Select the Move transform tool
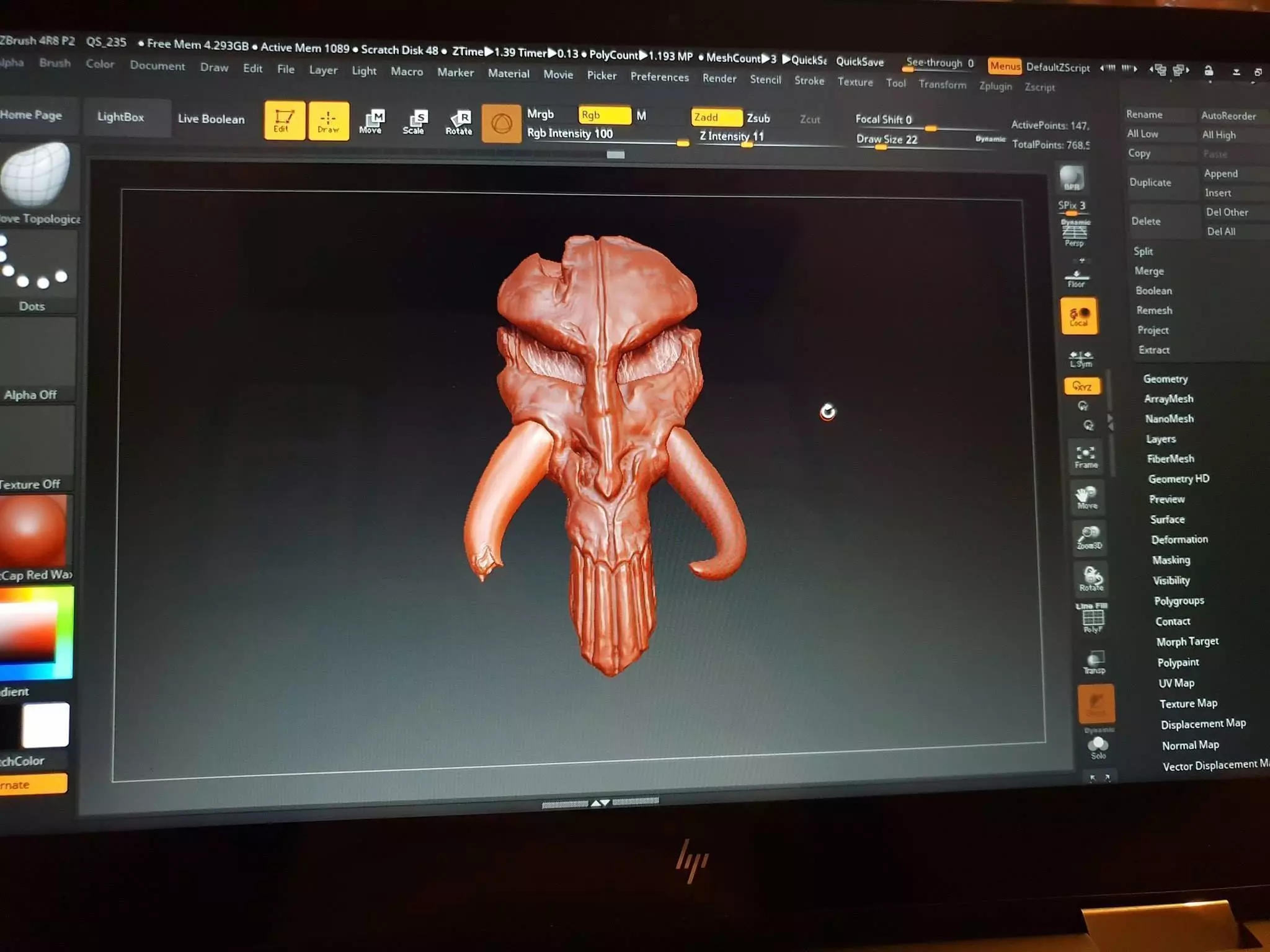Screen dimensions: 1270x952 pyautogui.click(x=371, y=121)
